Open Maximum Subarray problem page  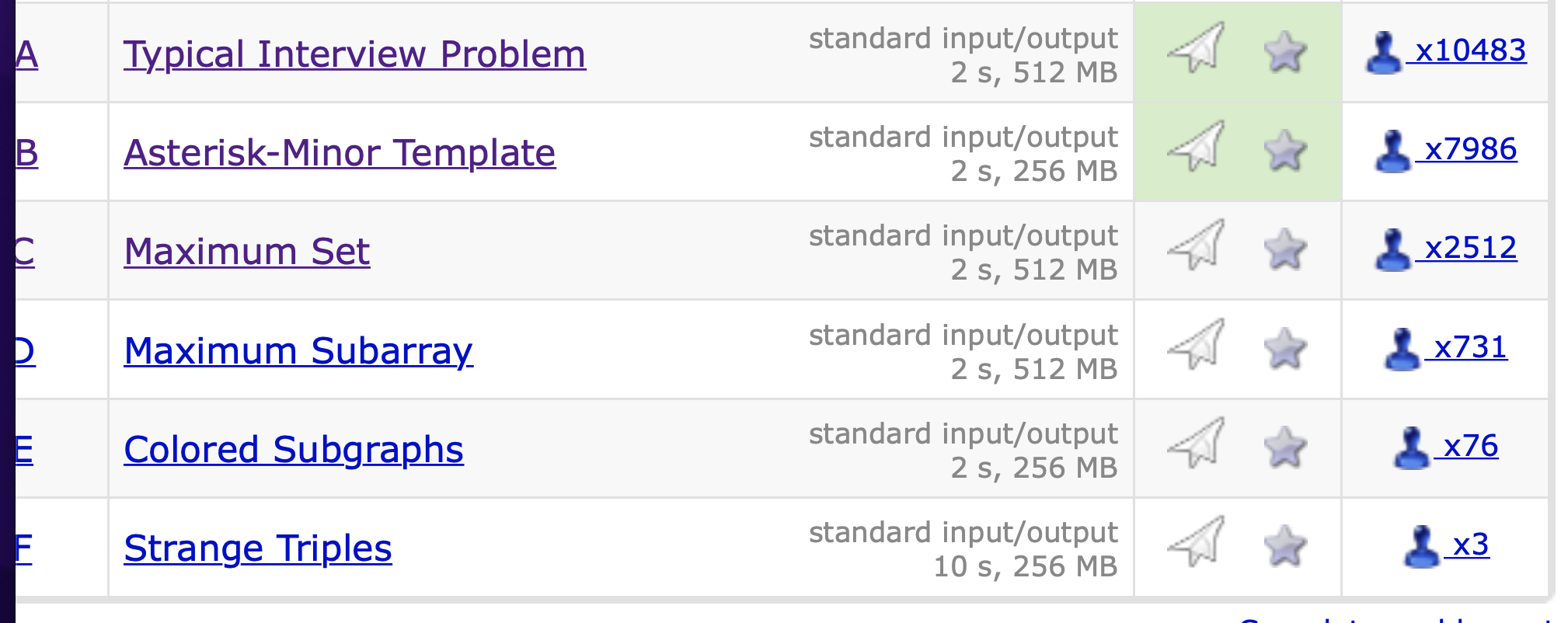(x=298, y=351)
